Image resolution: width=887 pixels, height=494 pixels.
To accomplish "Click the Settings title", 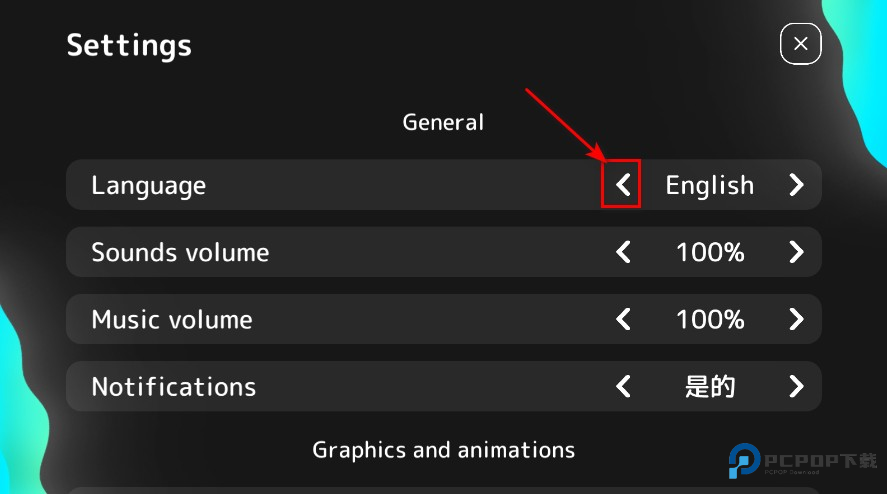I will [x=129, y=45].
